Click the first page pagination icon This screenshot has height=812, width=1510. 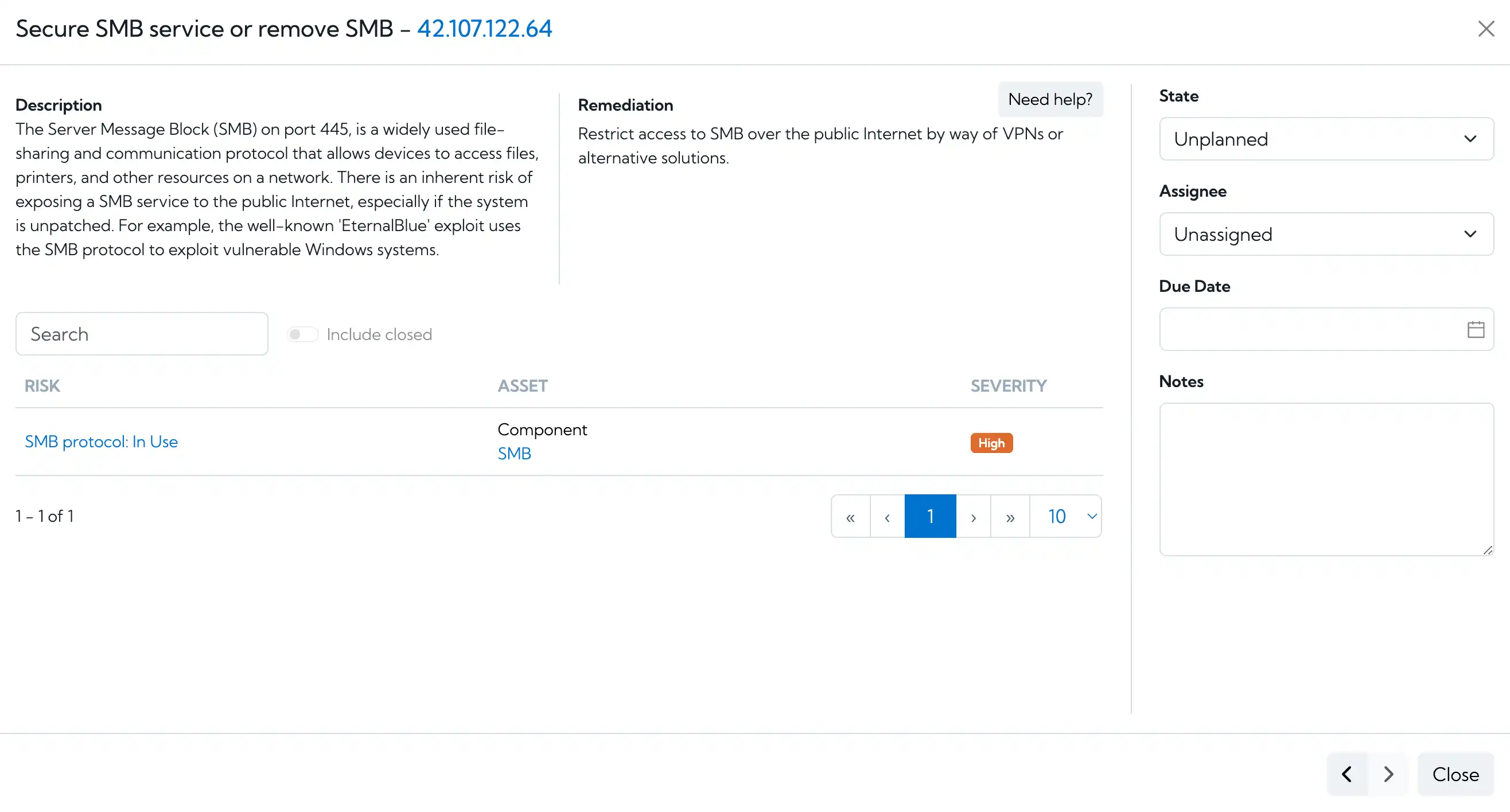850,516
